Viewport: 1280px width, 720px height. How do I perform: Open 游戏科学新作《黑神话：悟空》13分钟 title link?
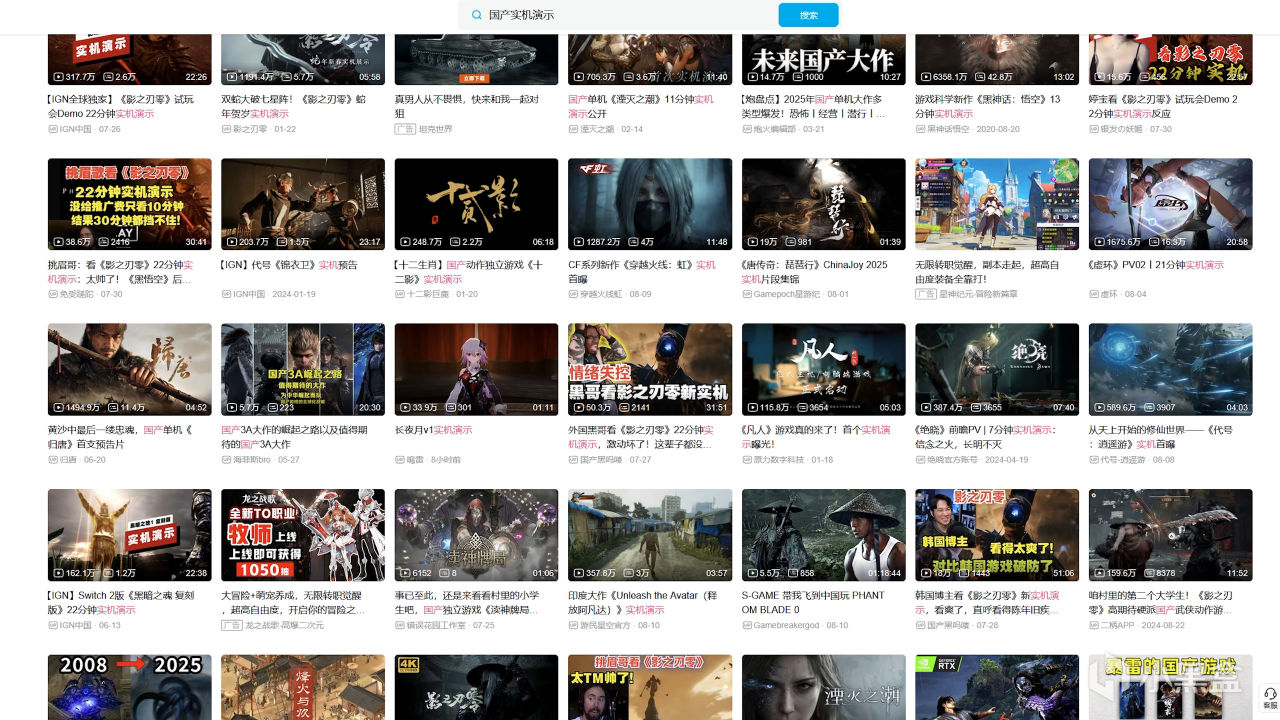988,106
